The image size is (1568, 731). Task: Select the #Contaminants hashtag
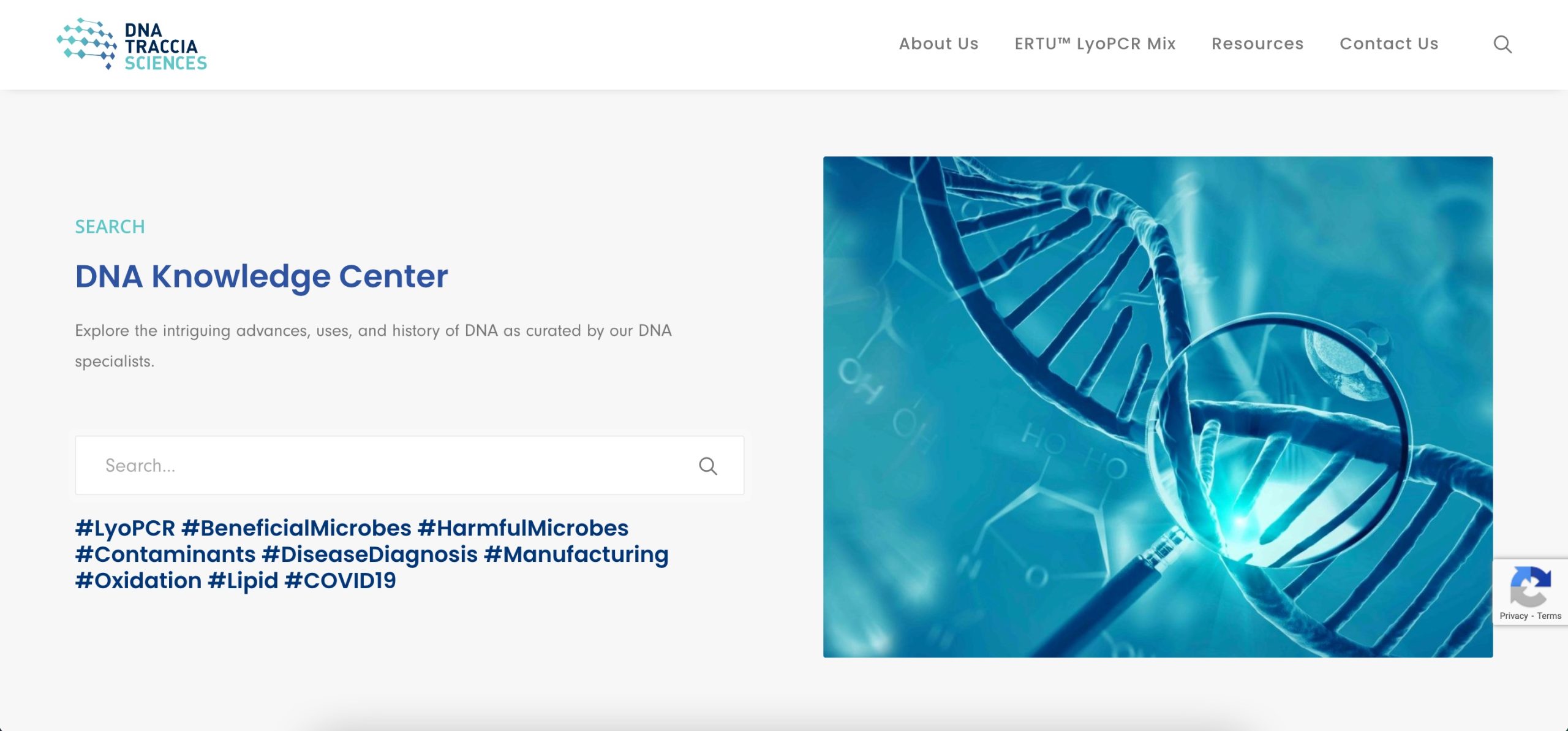(165, 555)
